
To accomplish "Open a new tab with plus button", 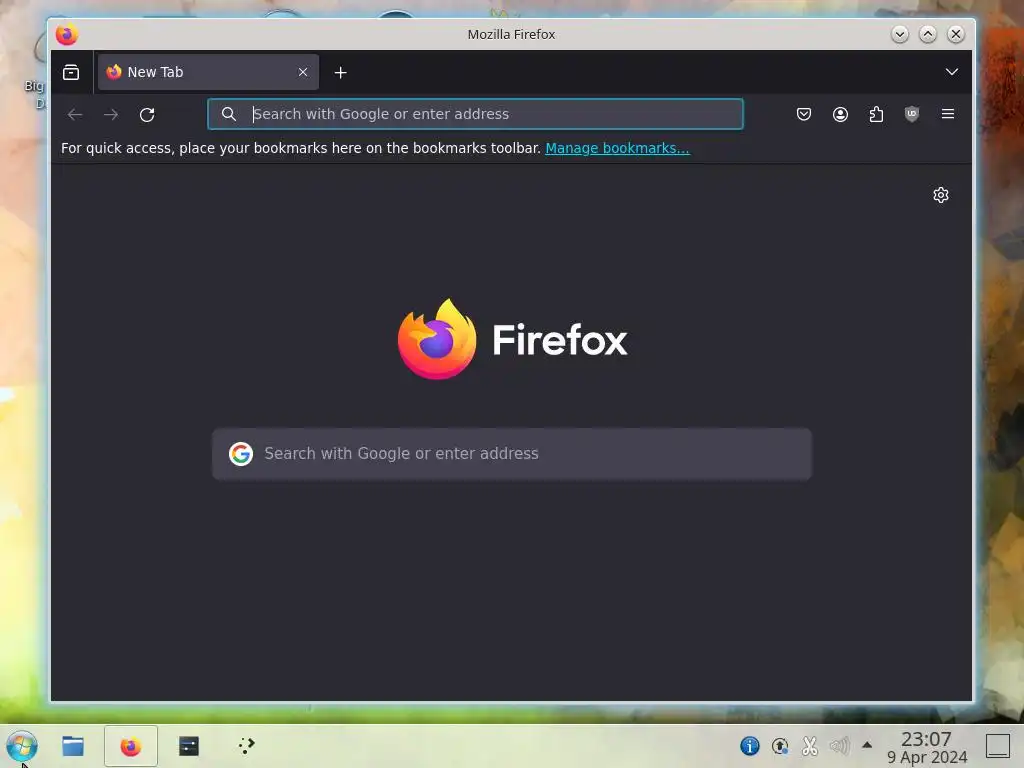I will [x=340, y=72].
